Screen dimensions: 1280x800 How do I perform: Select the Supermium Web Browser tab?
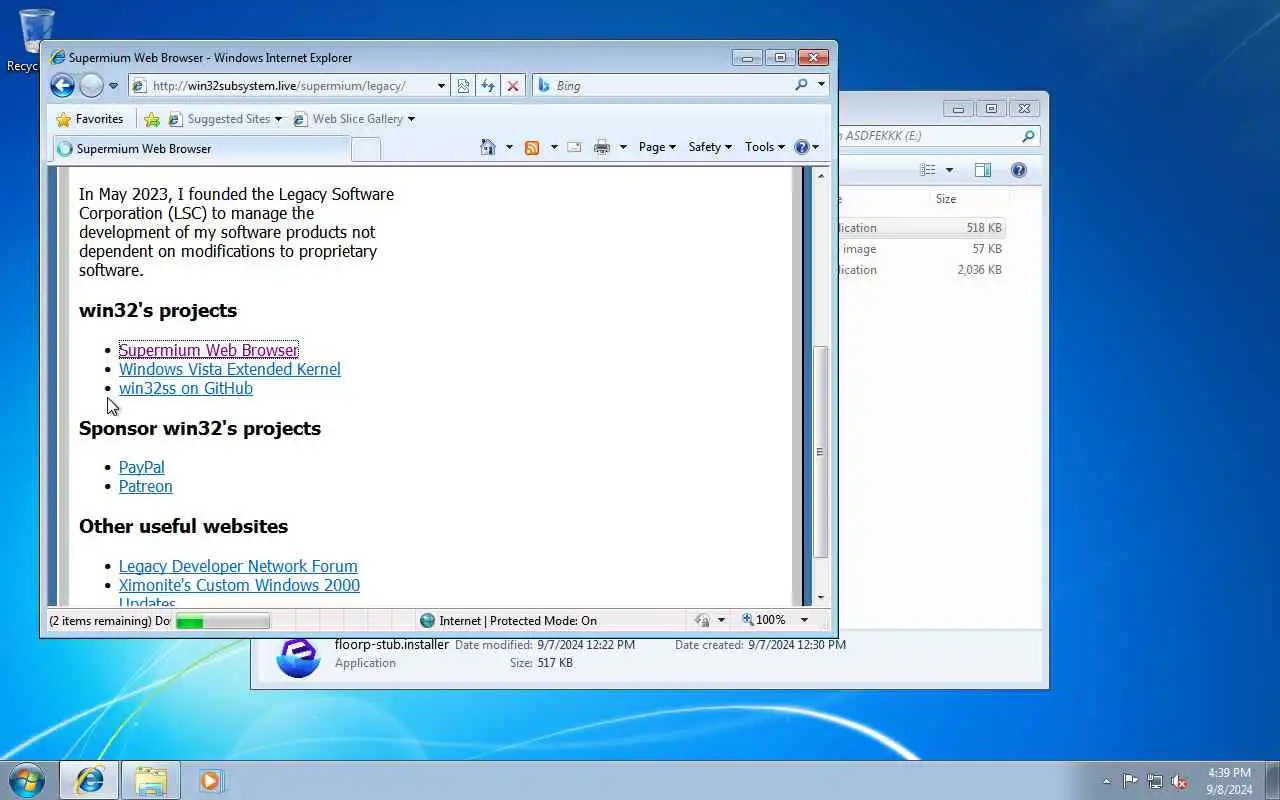(x=201, y=149)
